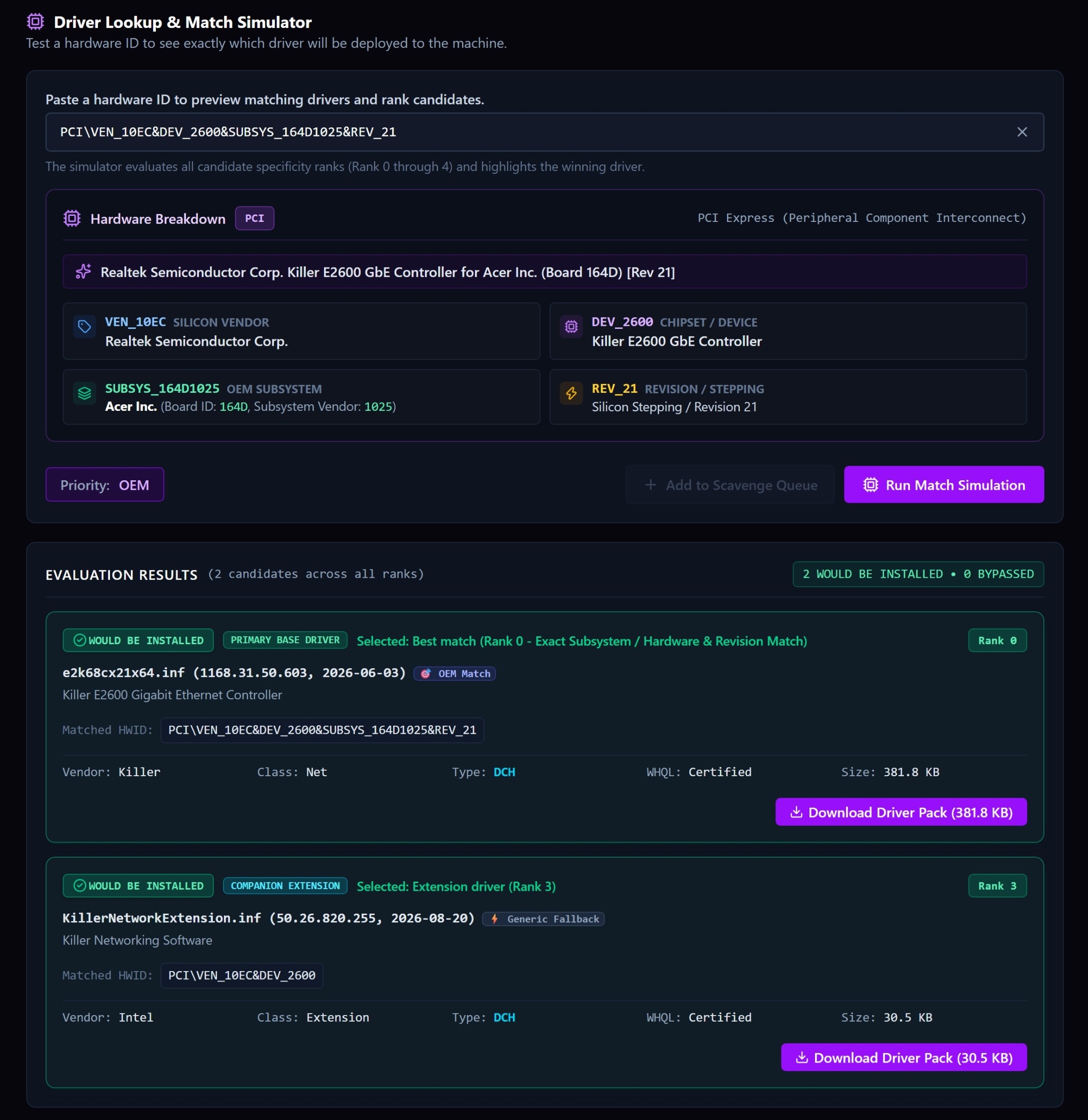The image size is (1088, 1120).
Task: Click the plus icon in Add to Scavenge Queue
Action: point(650,485)
